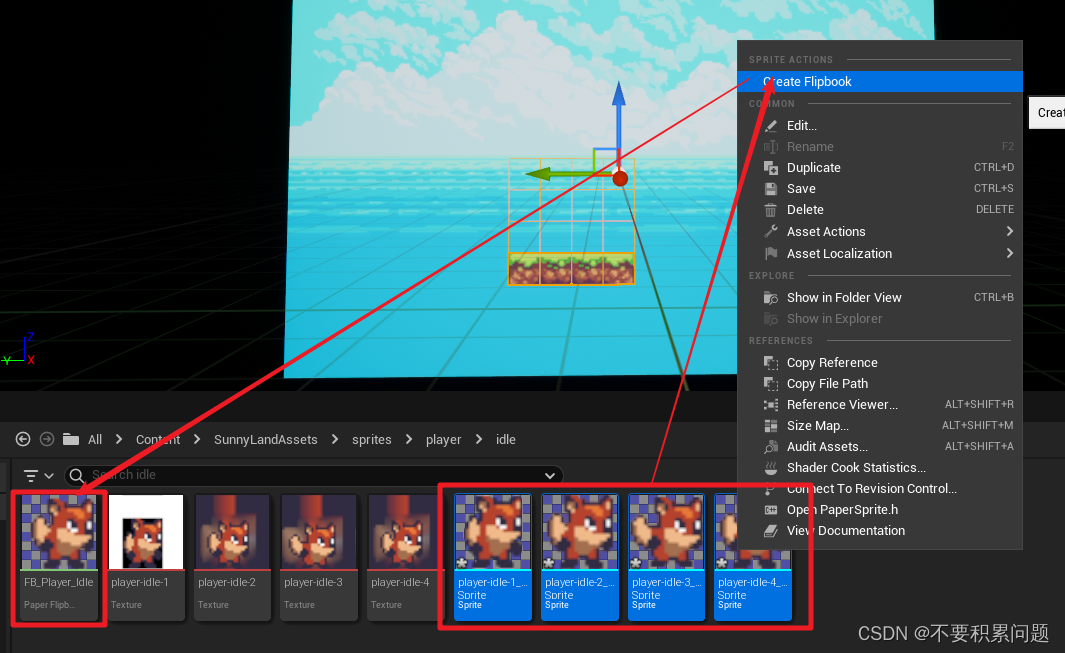Select the player-idle-1 texture asset
1065x653 pixels.
point(146,557)
